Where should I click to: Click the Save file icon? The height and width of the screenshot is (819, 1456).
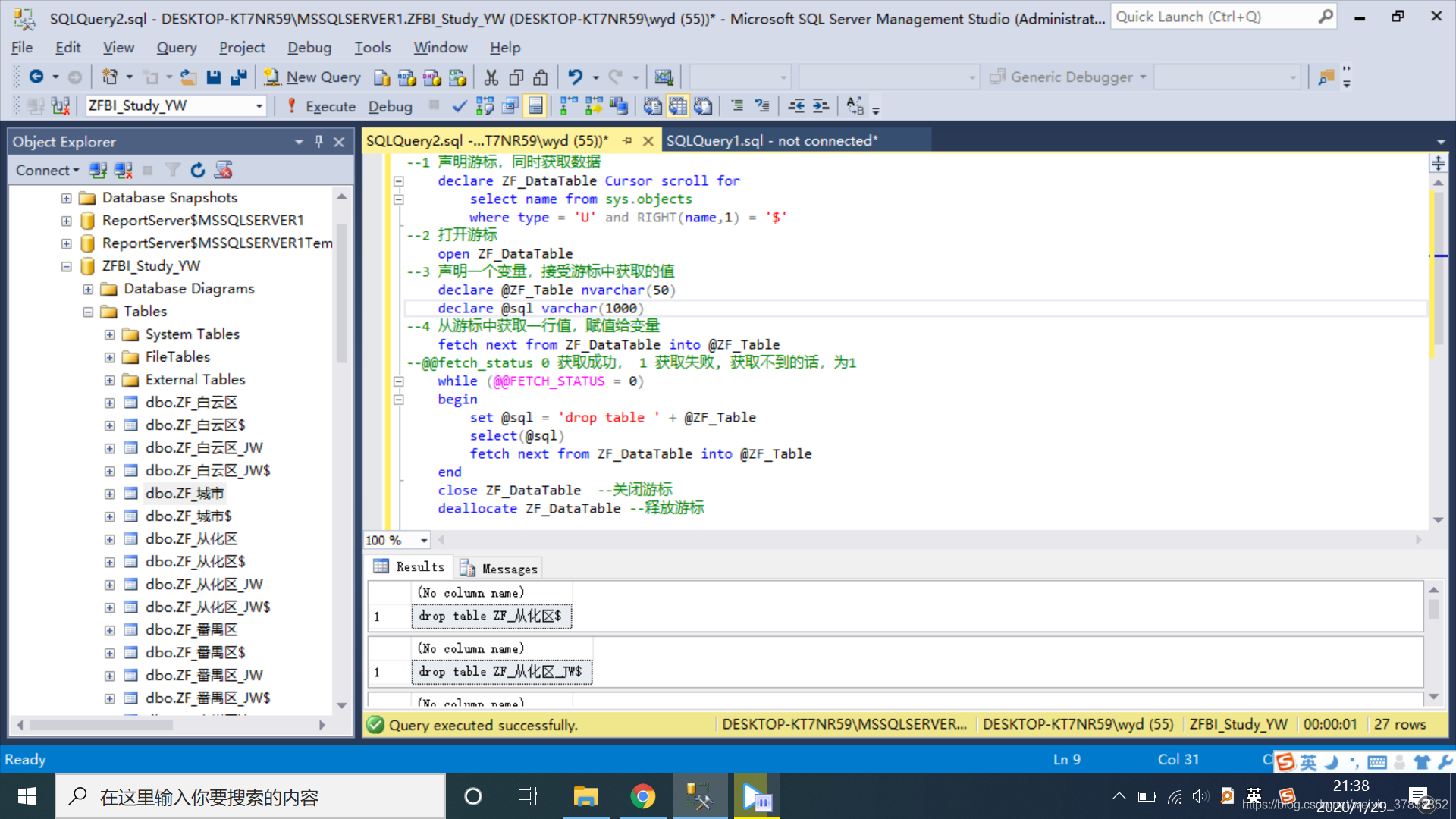(x=214, y=77)
